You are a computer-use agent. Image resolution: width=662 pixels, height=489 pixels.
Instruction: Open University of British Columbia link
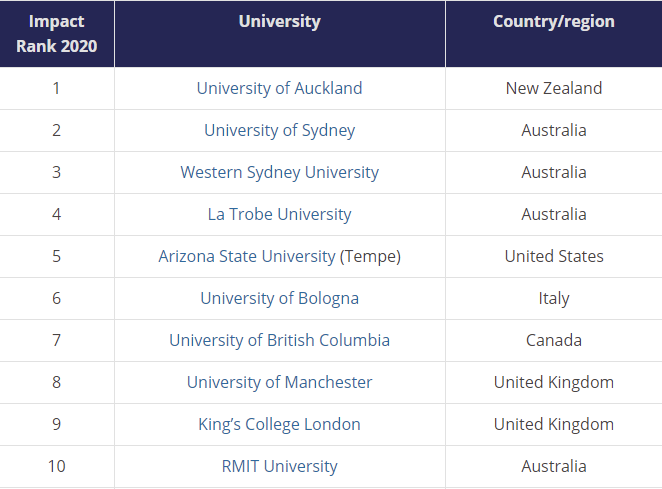[279, 340]
